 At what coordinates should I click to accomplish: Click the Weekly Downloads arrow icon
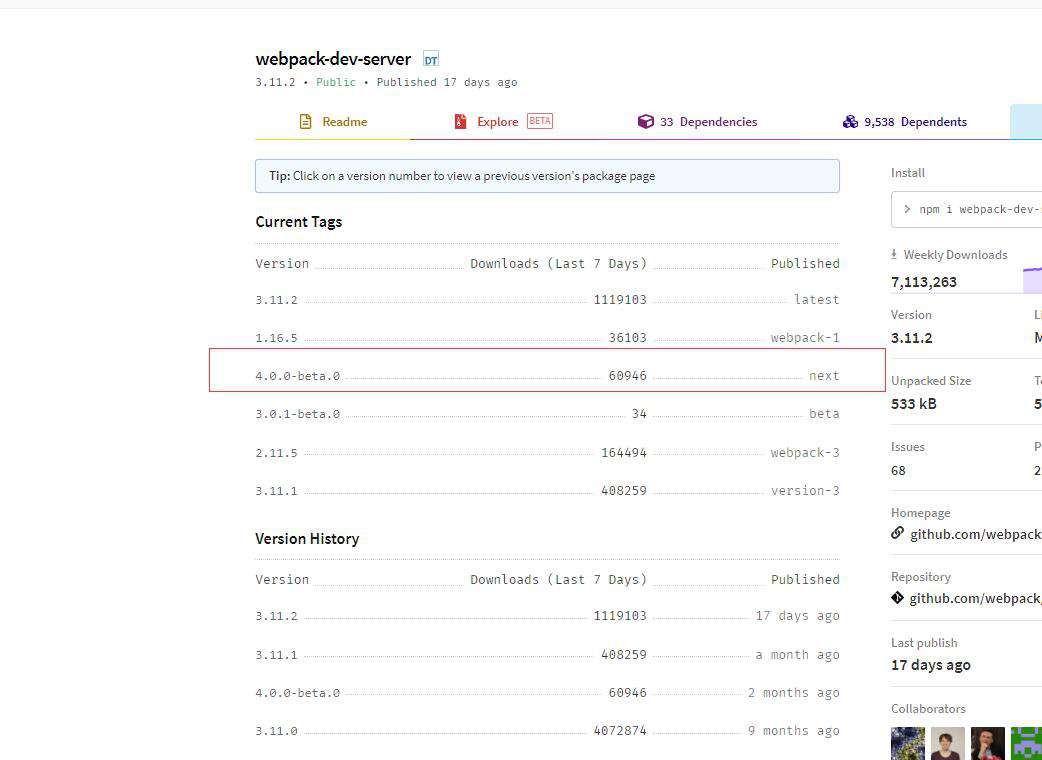(894, 254)
